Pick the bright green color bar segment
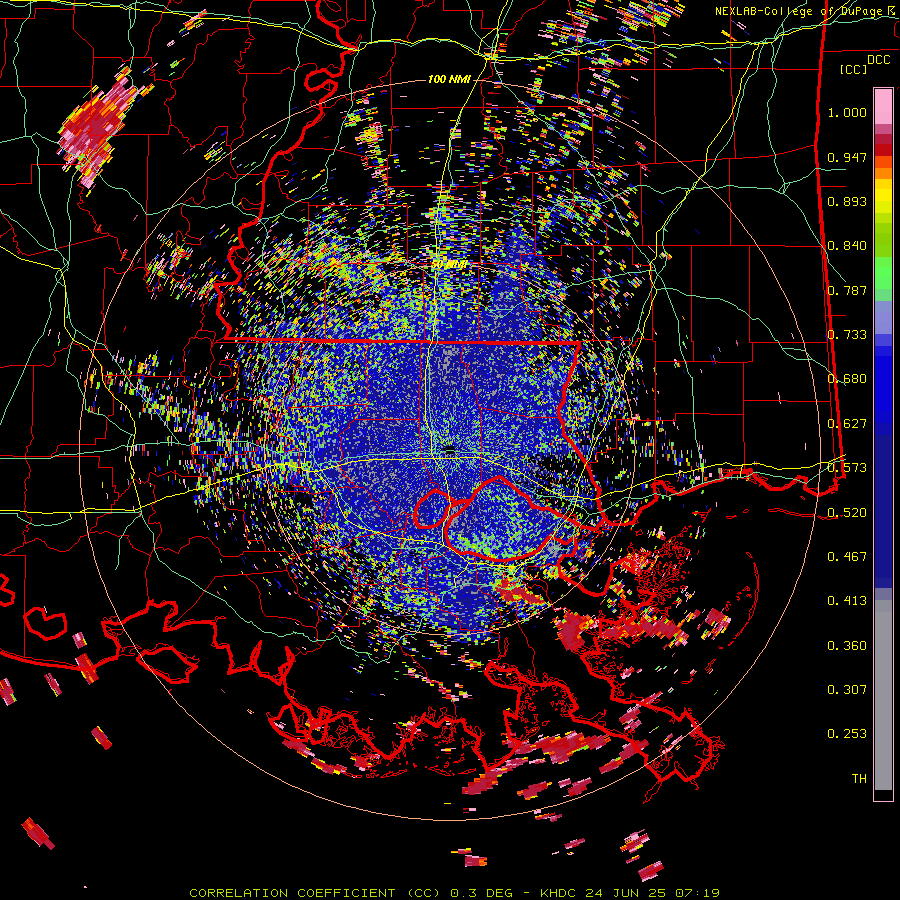This screenshot has height=900, width=900. [883, 273]
